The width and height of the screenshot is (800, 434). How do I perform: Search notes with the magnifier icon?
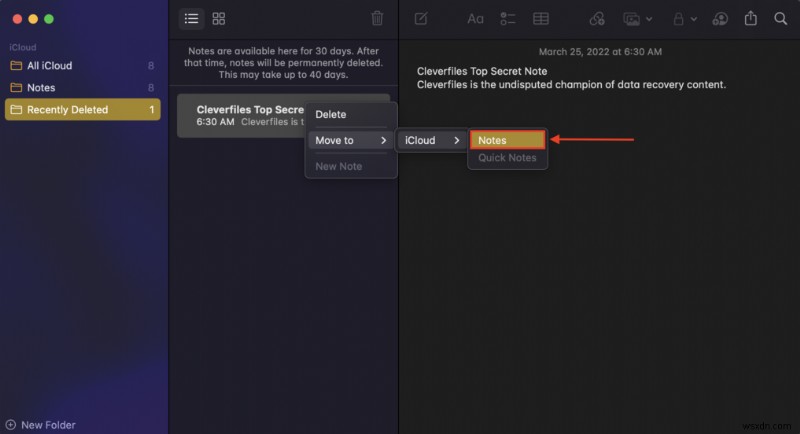(780, 18)
